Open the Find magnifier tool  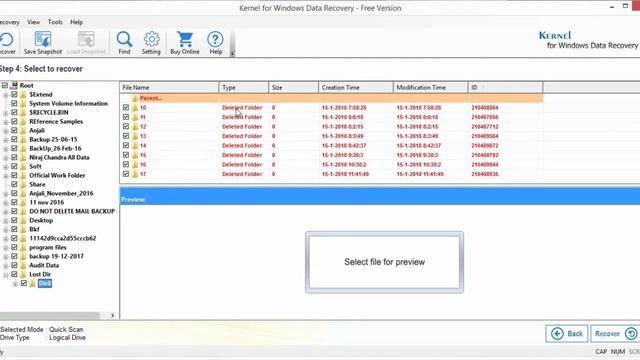[x=124, y=40]
